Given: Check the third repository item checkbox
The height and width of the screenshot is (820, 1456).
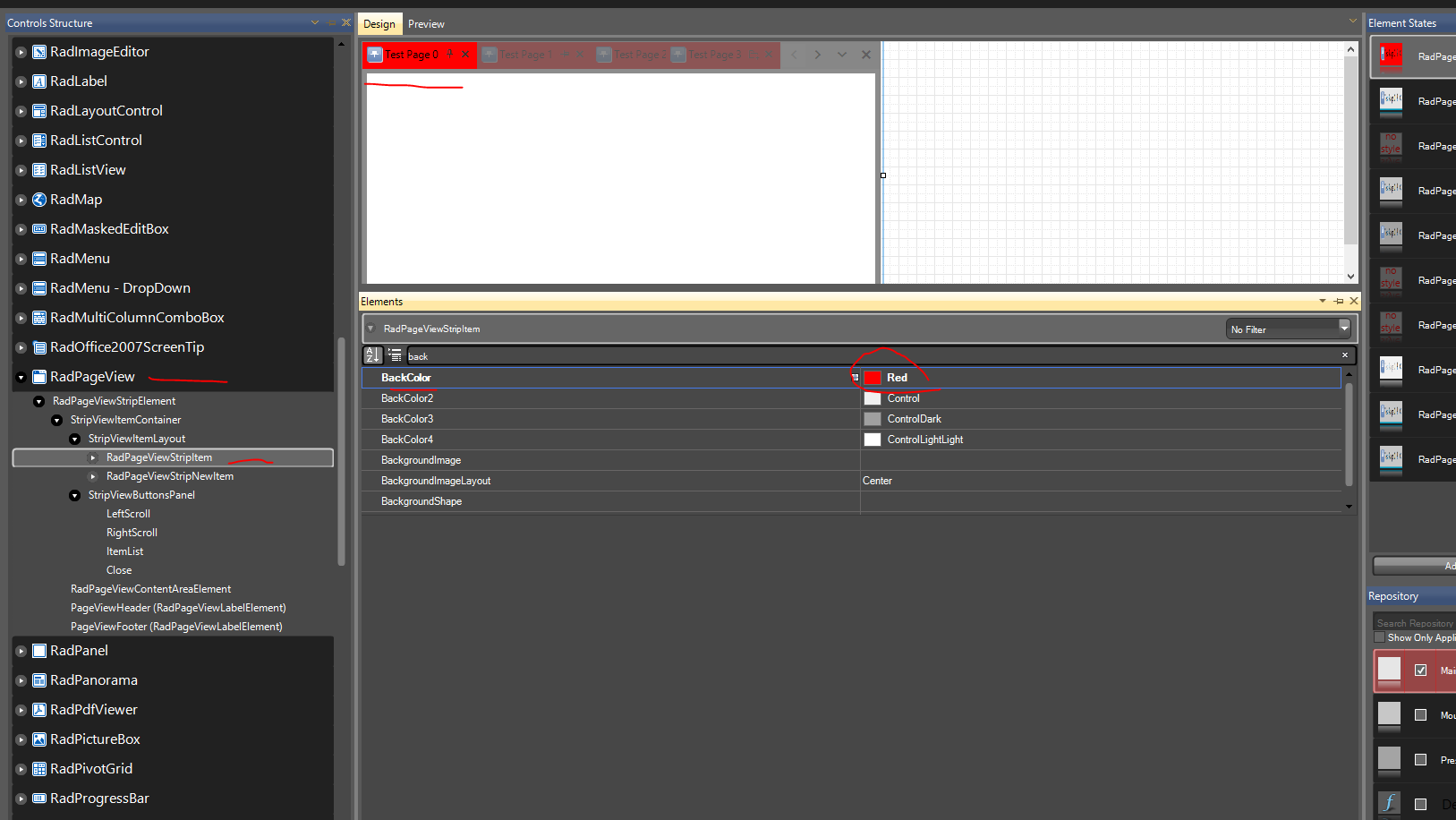Looking at the screenshot, I should [x=1420, y=759].
